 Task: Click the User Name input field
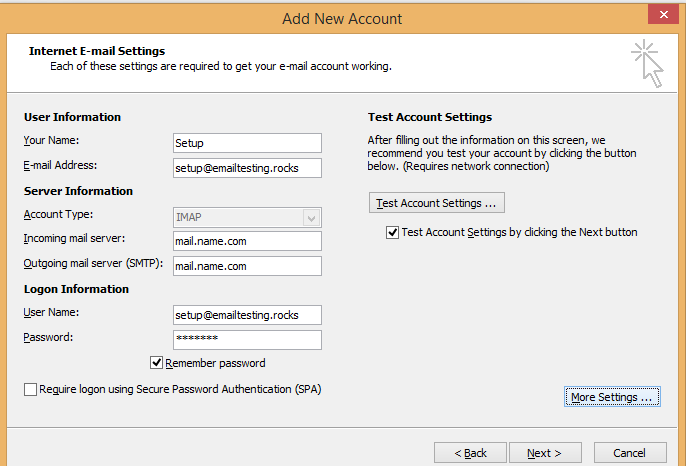(x=247, y=315)
